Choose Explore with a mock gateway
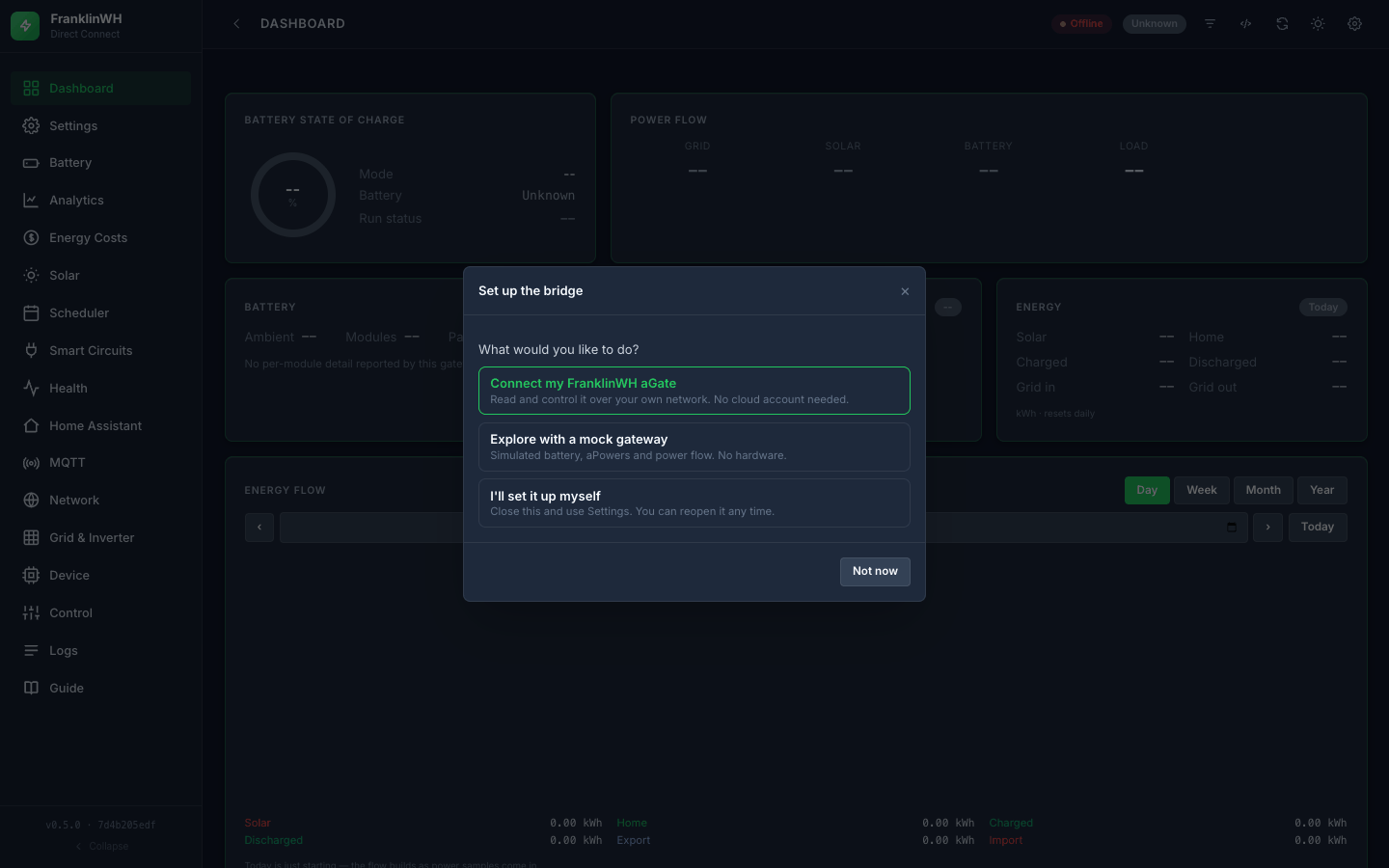The height and width of the screenshot is (868, 1389). [694, 447]
